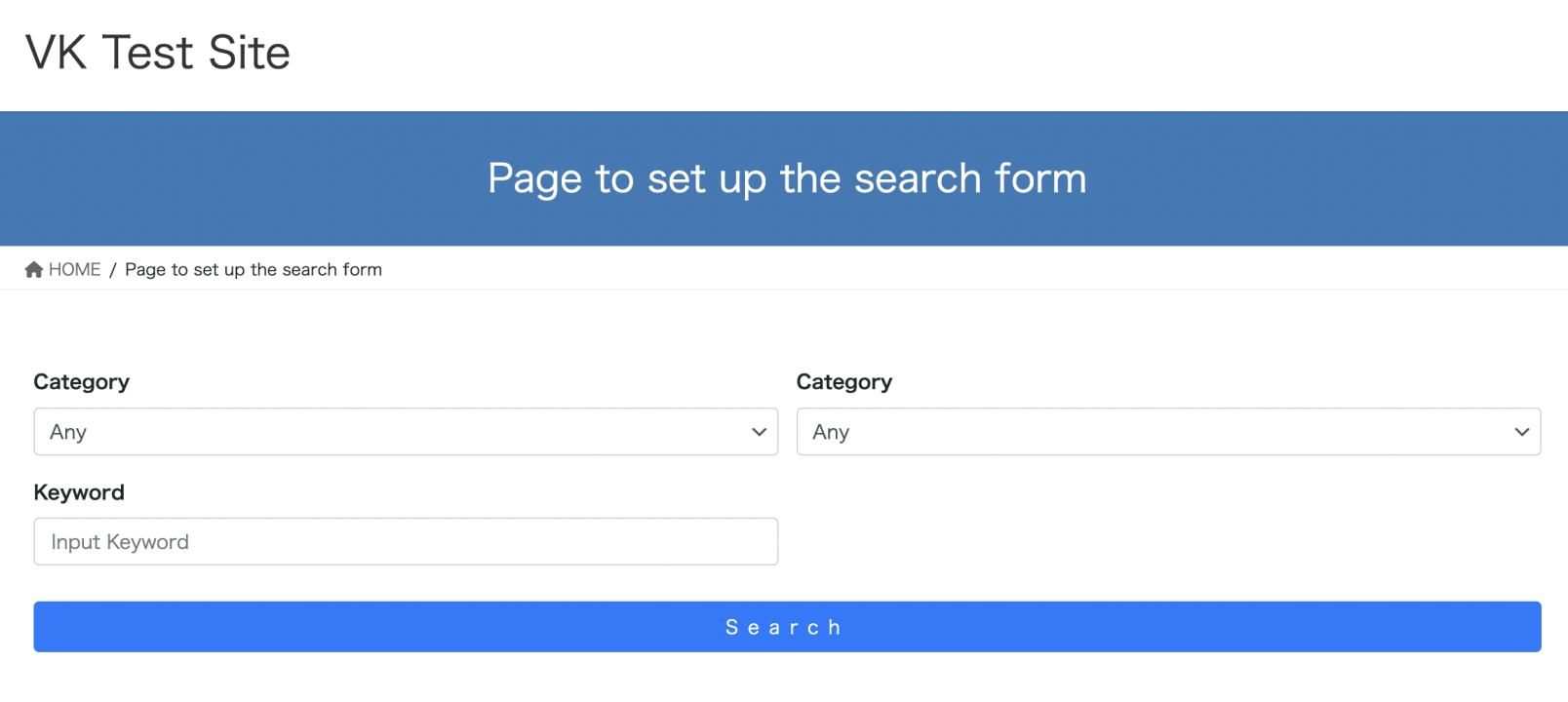
Task: Navigate home via the breadcrumb house icon
Action: pyautogui.click(x=32, y=268)
